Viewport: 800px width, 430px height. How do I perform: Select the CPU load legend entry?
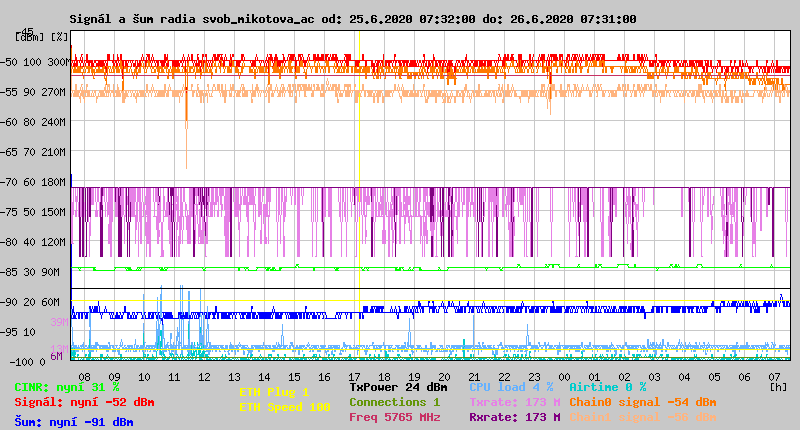511,387
